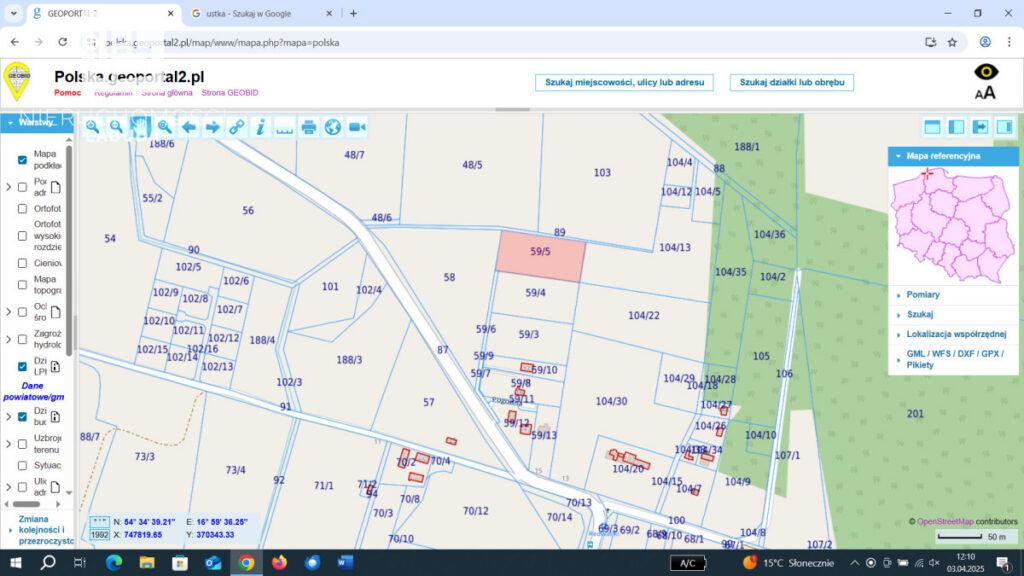Click the globe icon in map toolbar
1024x576 pixels.
coord(333,127)
